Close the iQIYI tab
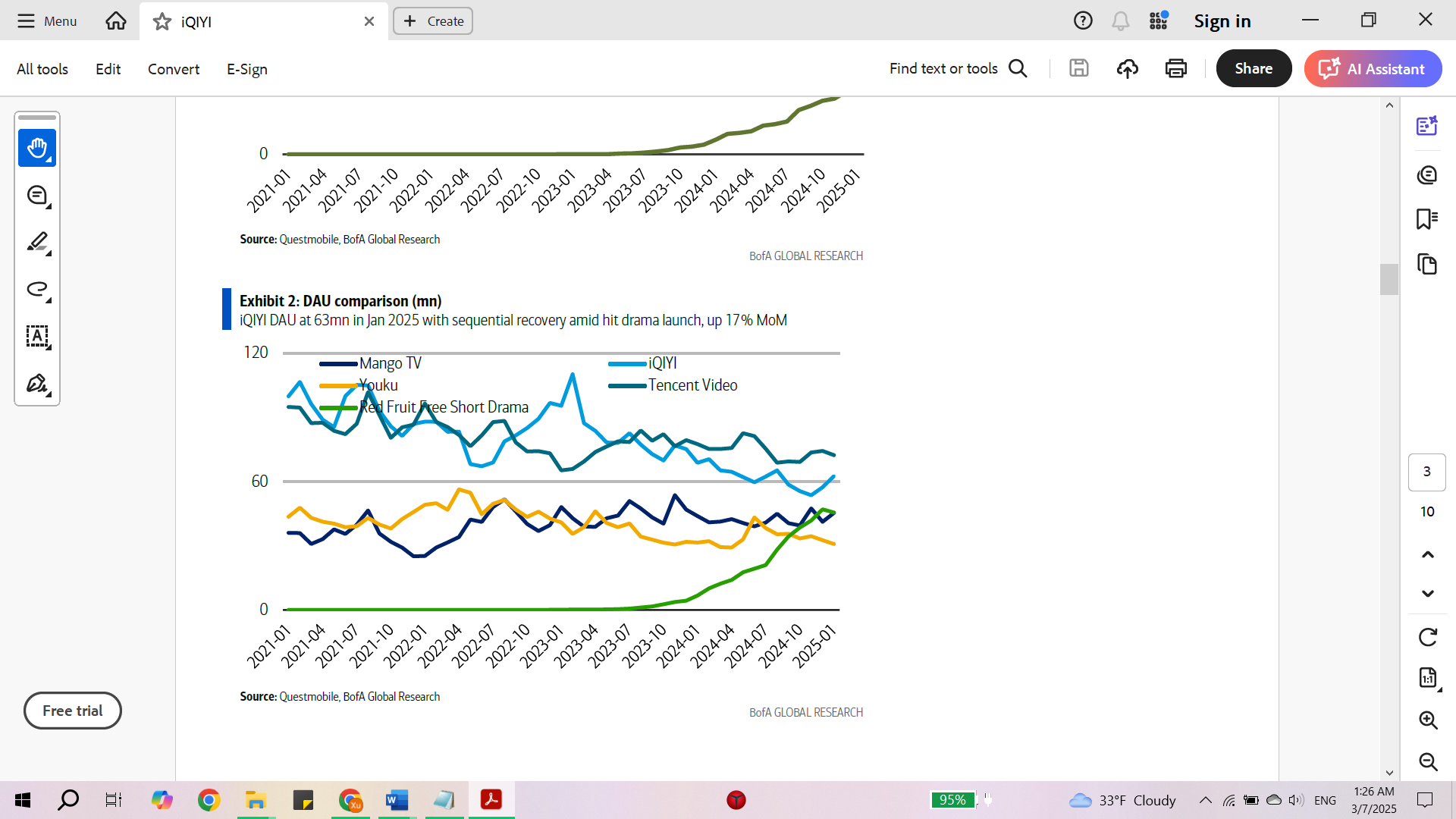Screen dimensions: 1456x819 point(369,21)
